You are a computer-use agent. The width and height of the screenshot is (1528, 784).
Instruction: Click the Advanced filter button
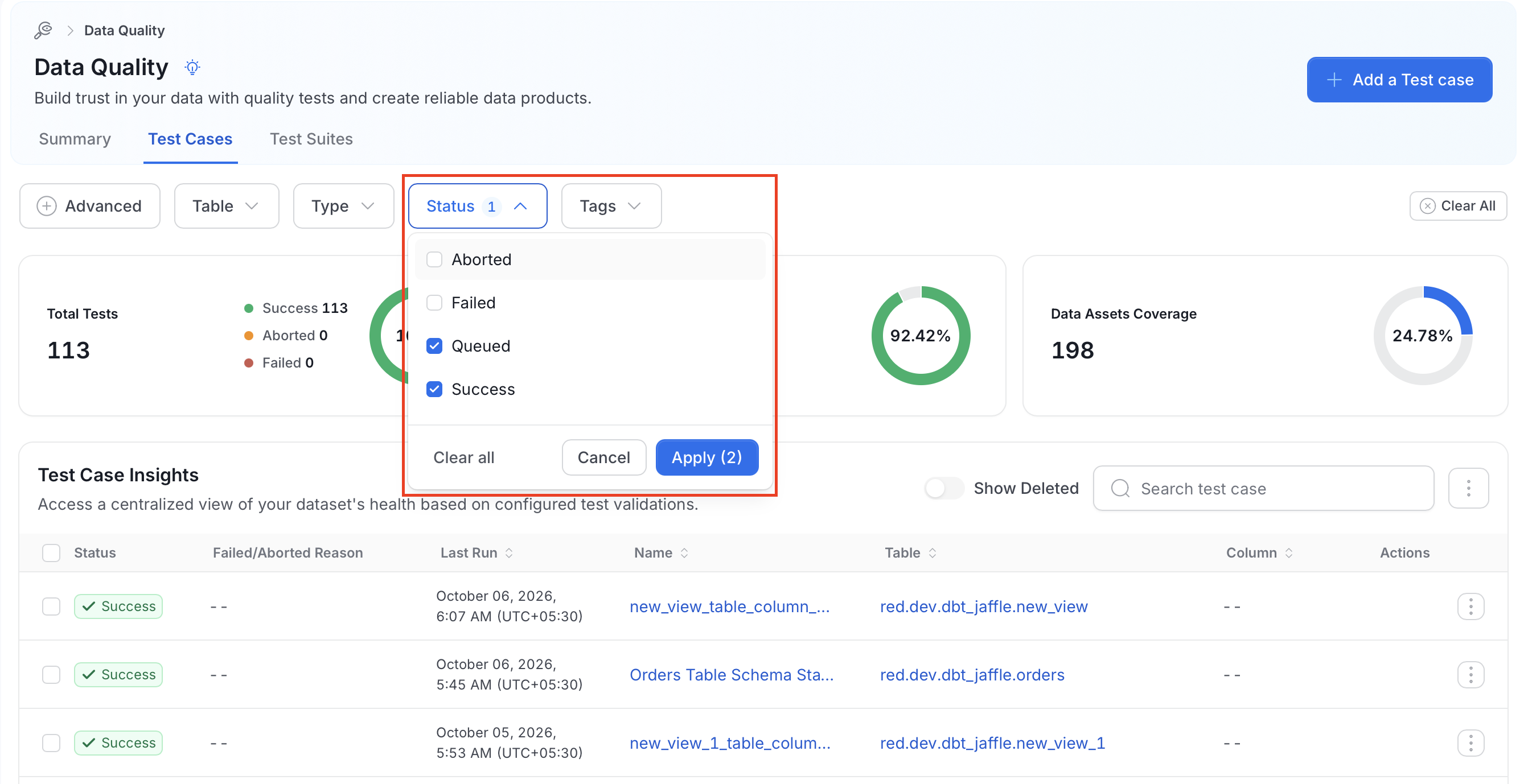tap(89, 206)
